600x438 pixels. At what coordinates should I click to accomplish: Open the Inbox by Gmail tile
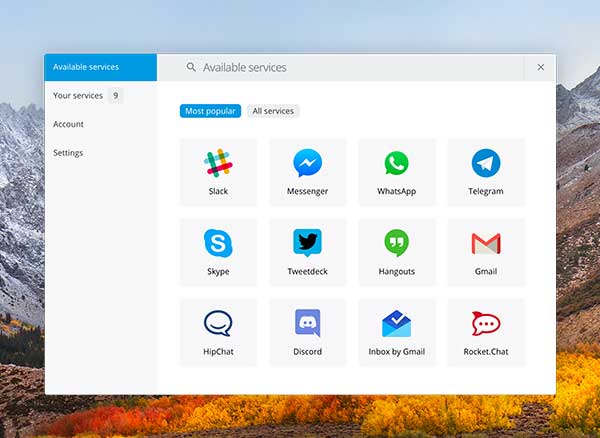pos(397,333)
